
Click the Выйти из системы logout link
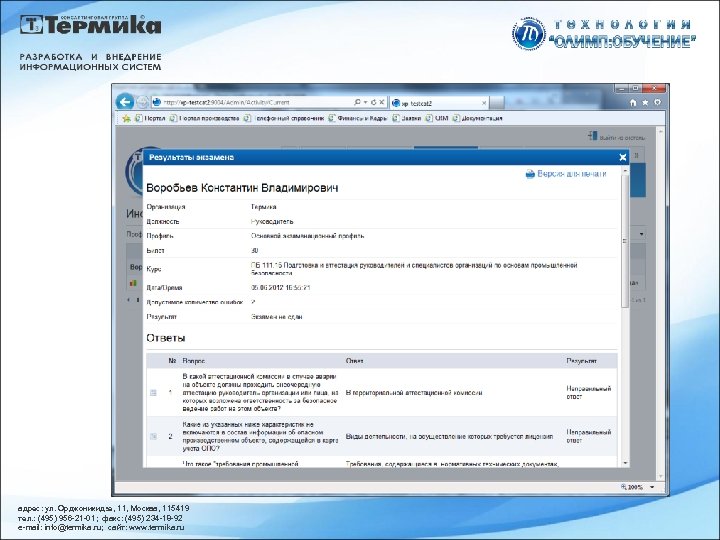(x=622, y=137)
